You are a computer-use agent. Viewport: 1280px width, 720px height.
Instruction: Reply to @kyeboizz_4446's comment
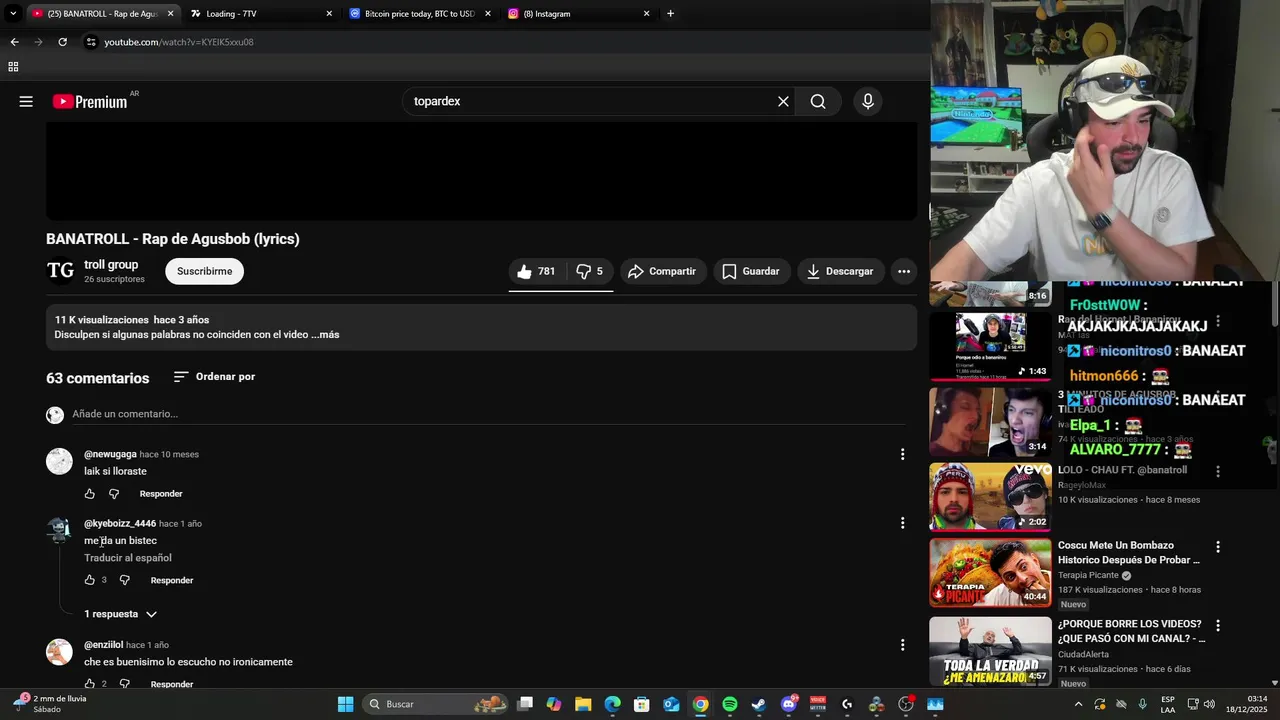(x=172, y=580)
